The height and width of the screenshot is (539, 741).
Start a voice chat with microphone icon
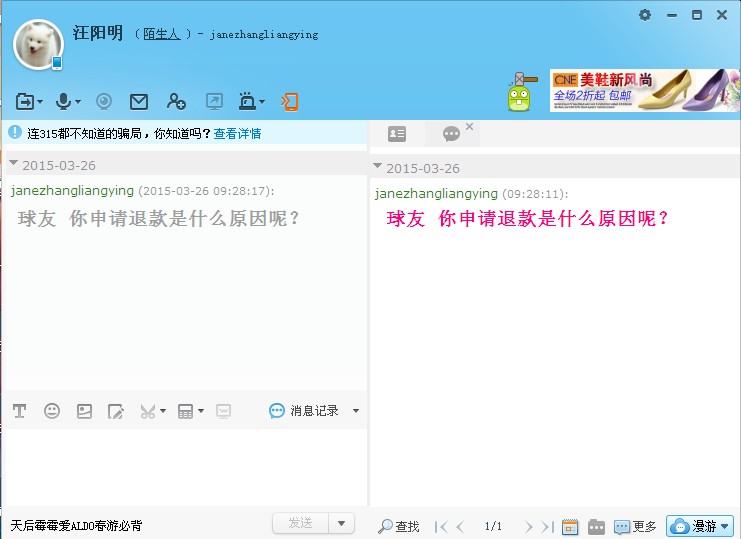(63, 101)
